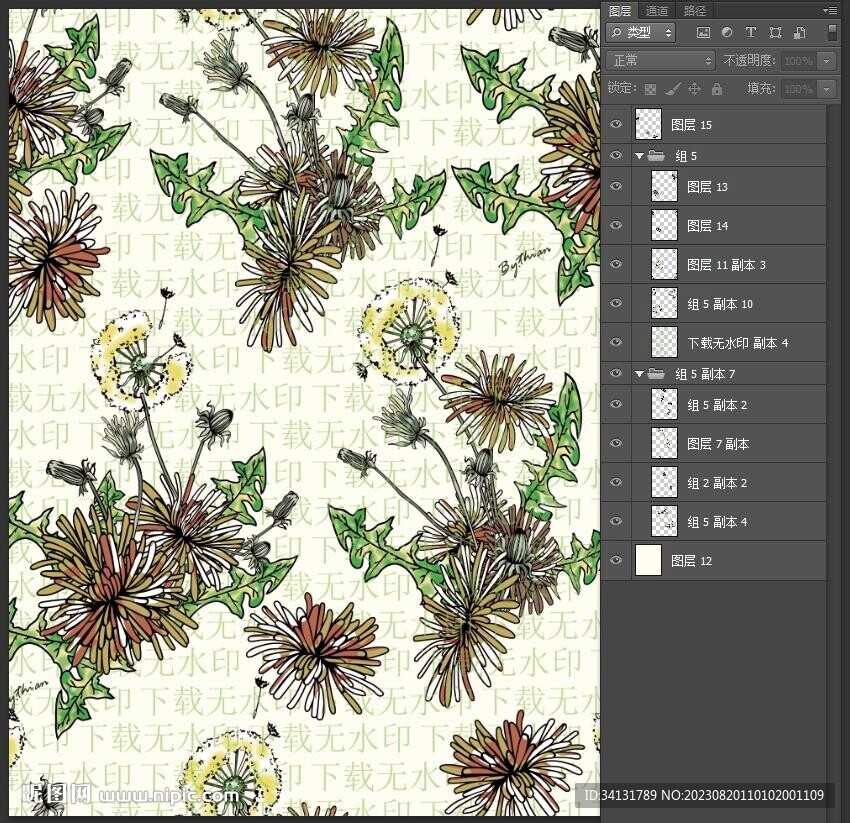Lock image pixels with the brush icon
Screen dimensions: 850x823
673,89
